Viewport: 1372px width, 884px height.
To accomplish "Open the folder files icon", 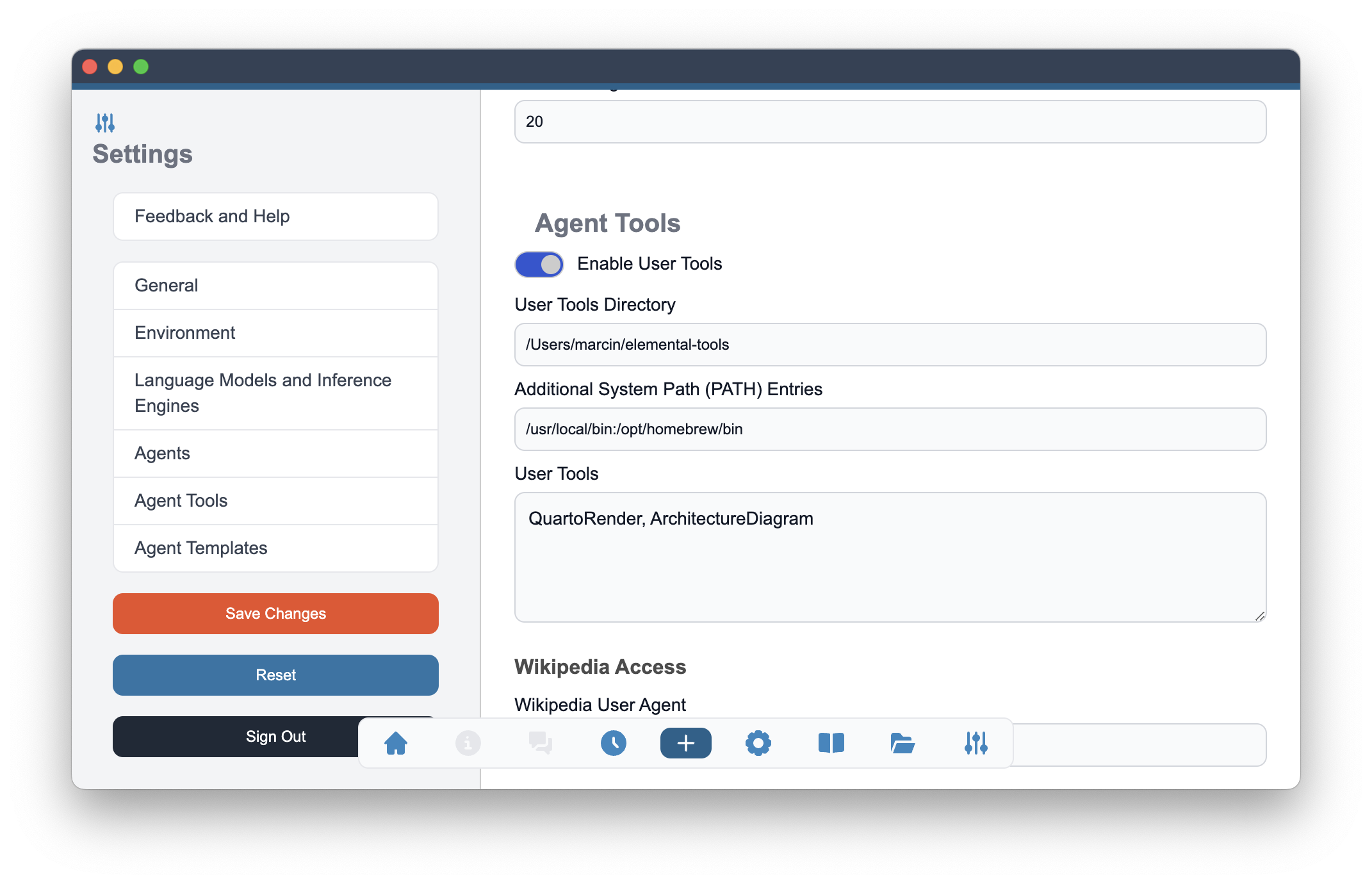I will click(x=903, y=743).
